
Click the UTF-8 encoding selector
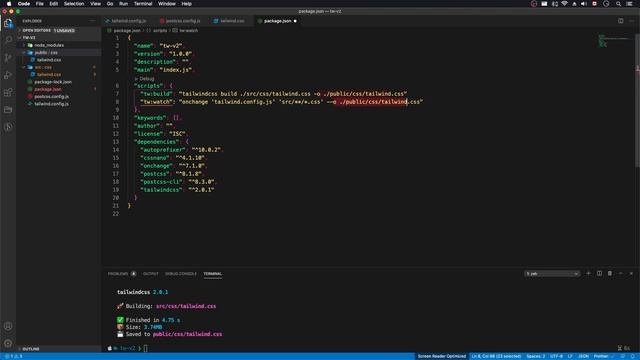pos(556,356)
